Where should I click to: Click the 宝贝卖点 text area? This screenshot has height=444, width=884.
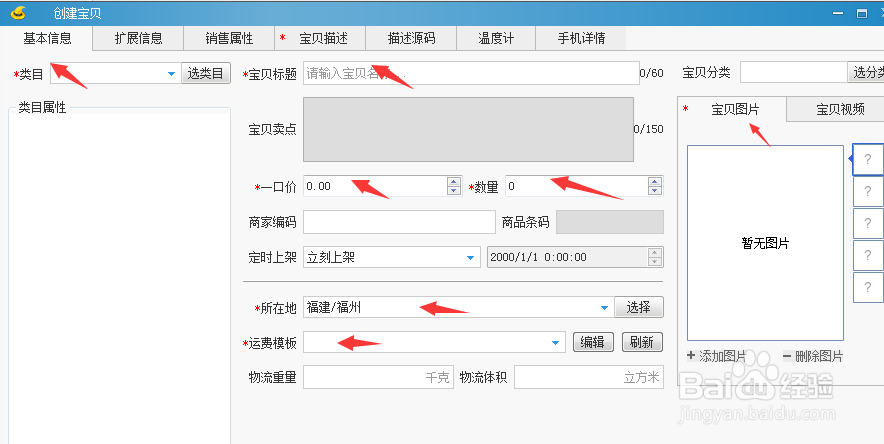coord(468,129)
